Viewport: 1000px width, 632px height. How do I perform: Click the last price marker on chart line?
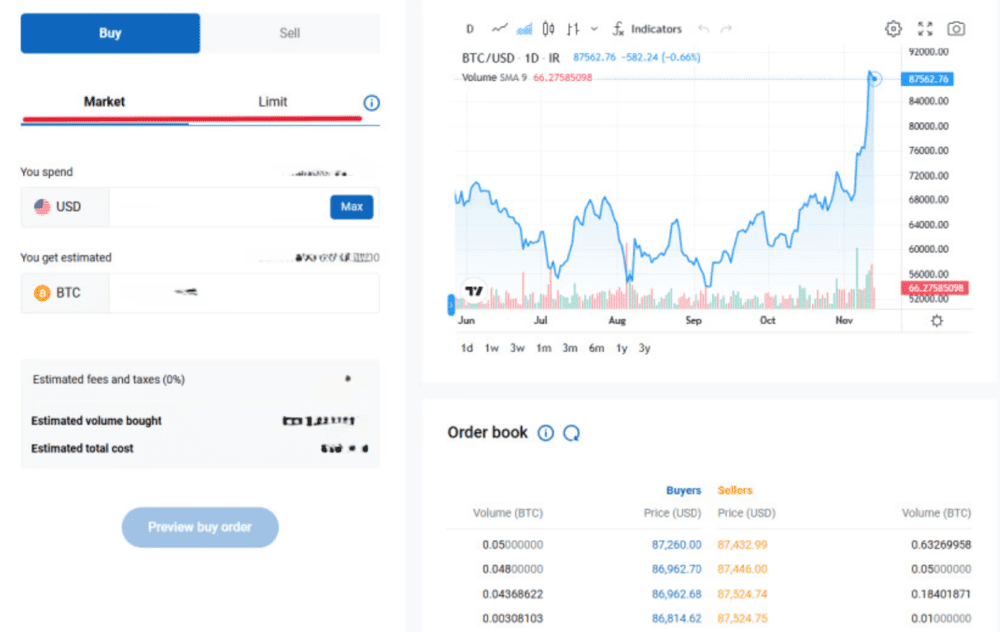point(874,78)
